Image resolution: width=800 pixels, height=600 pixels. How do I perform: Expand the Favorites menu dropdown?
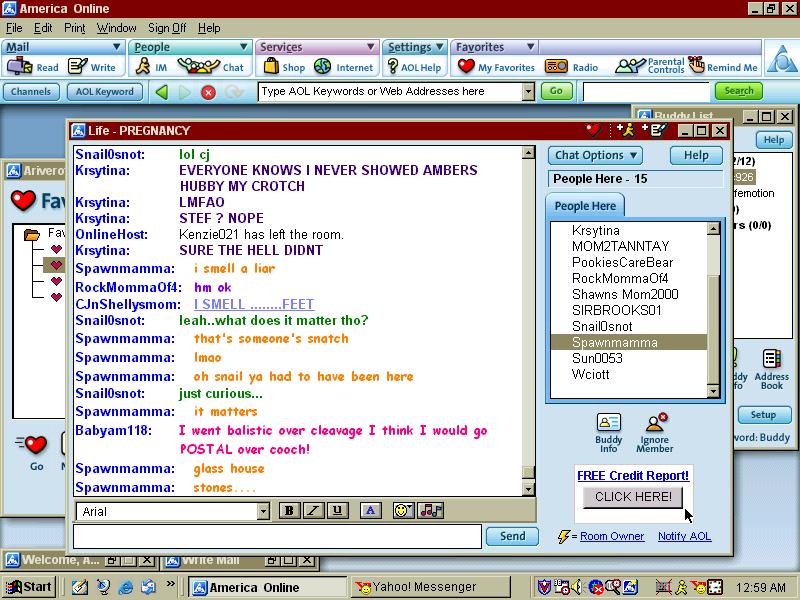pos(531,47)
